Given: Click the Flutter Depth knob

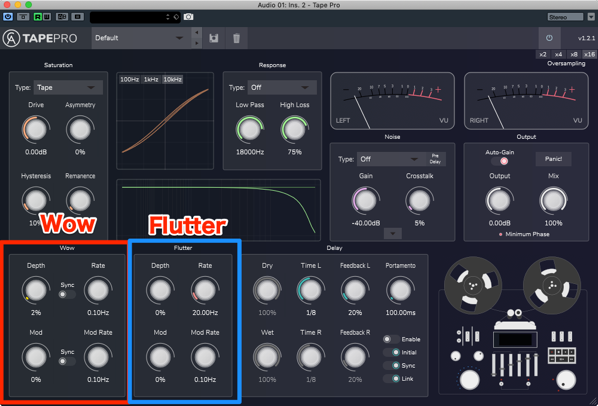Looking at the screenshot, I should 160,290.
